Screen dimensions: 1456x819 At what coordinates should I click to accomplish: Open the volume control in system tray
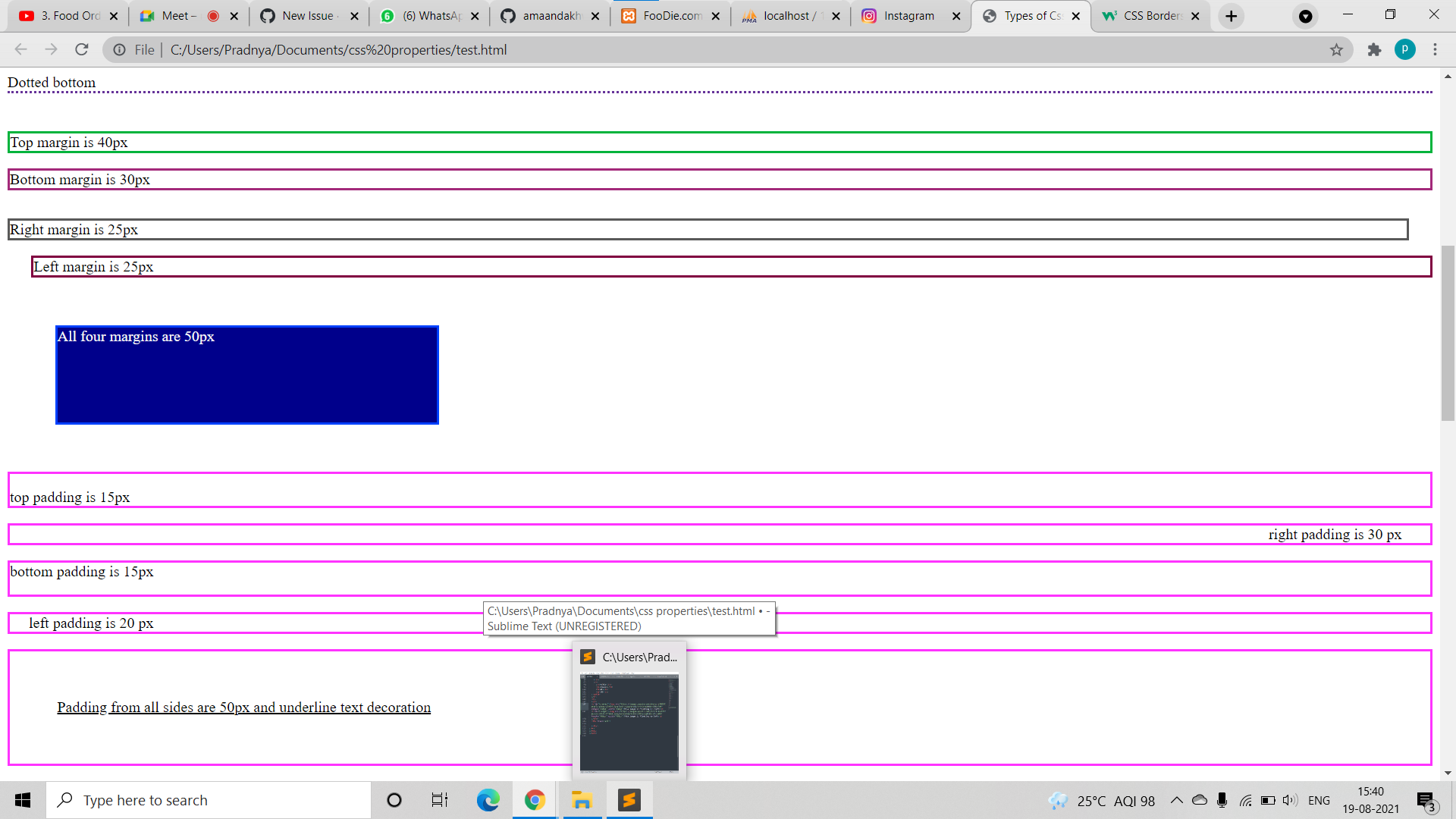point(1290,800)
